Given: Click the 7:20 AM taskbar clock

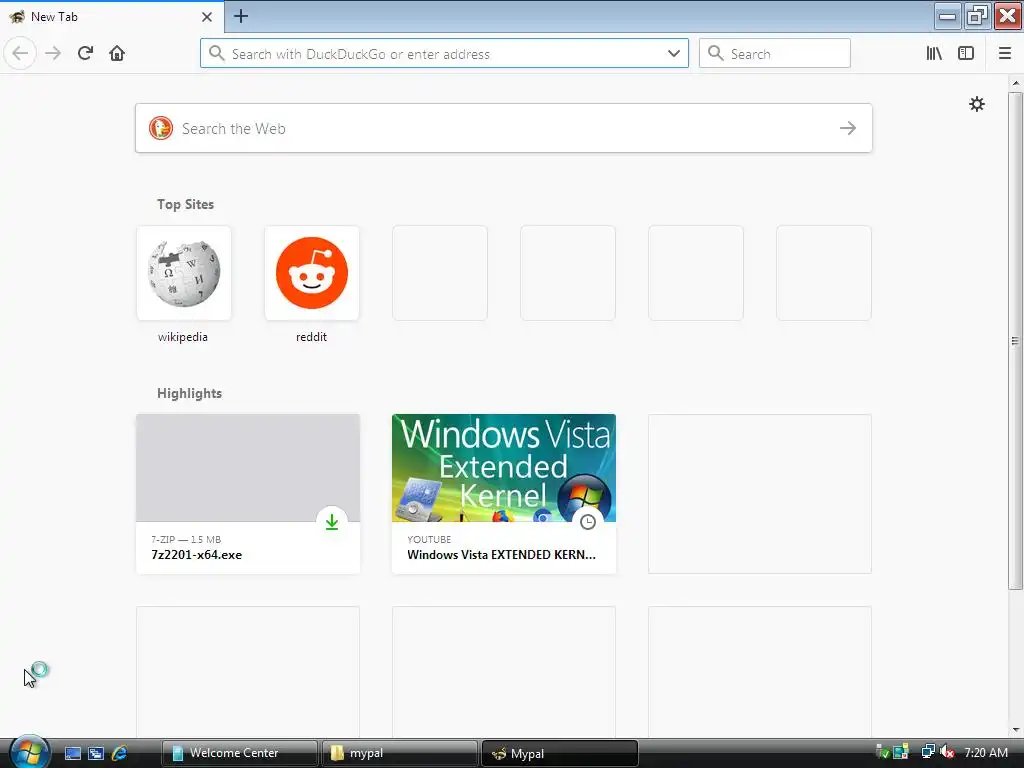Looking at the screenshot, I should point(985,752).
